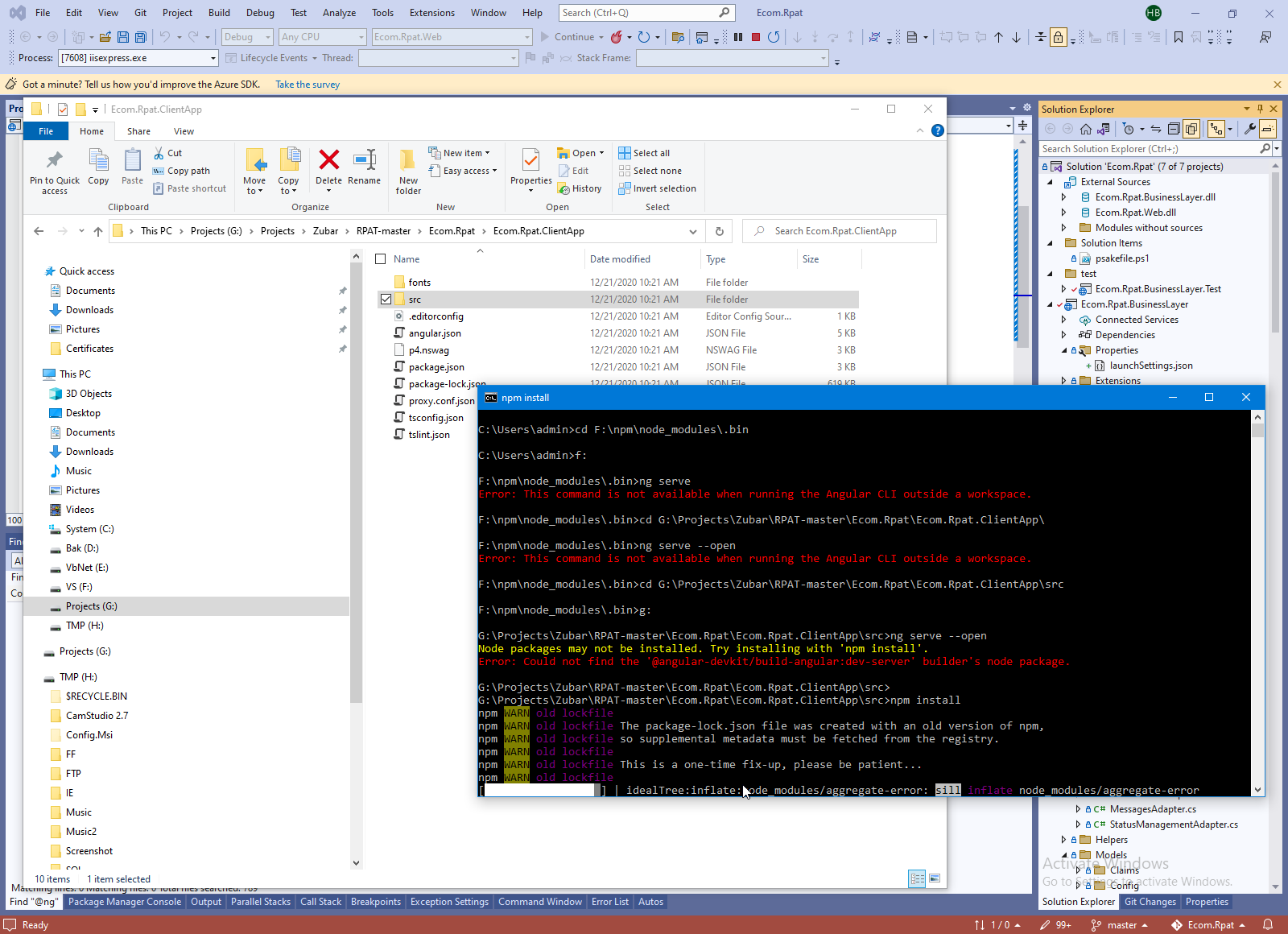Click the Continue debugging button
Screen dimensions: 1288x934
(568, 37)
